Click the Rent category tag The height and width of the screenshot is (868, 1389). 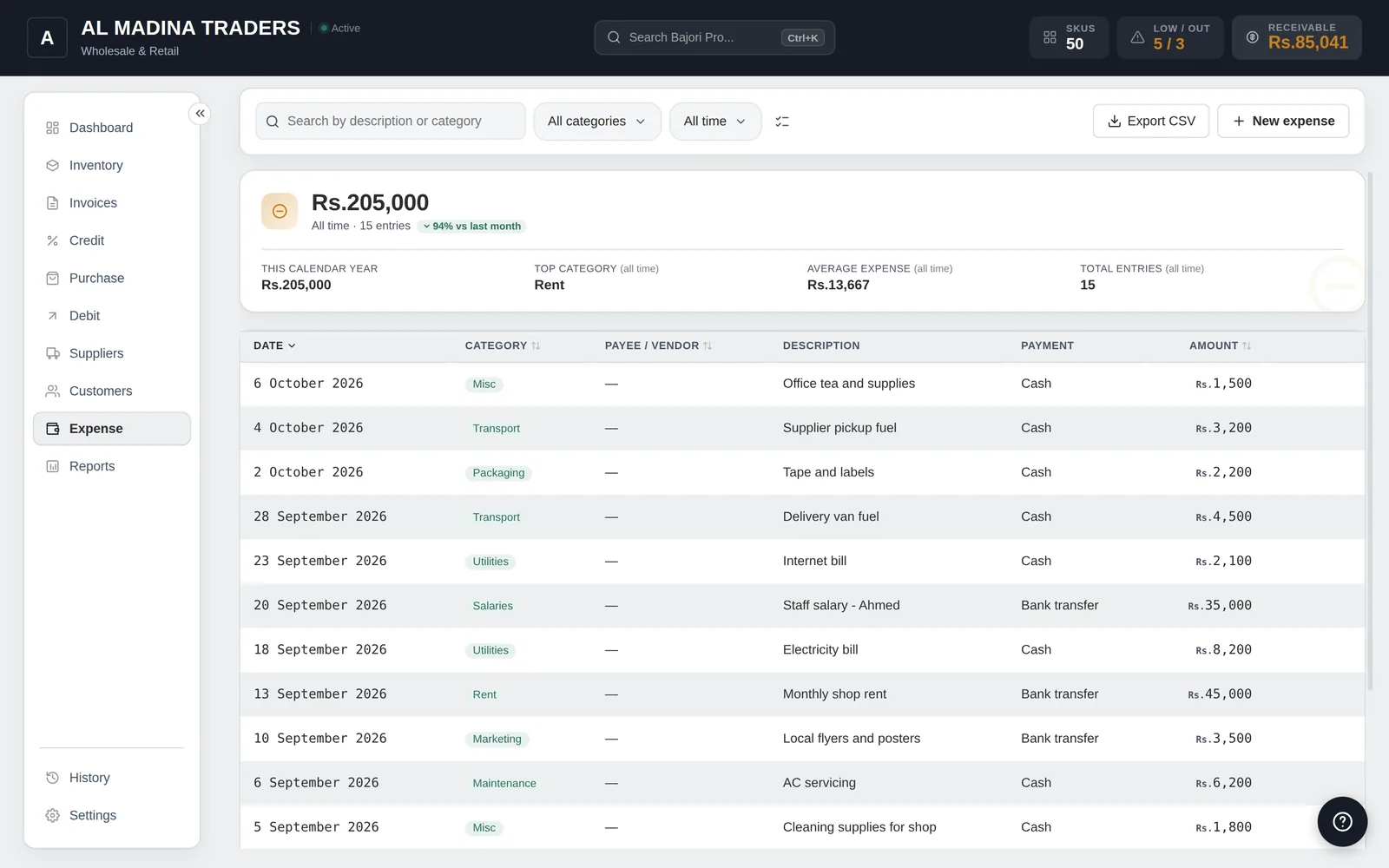coord(484,694)
